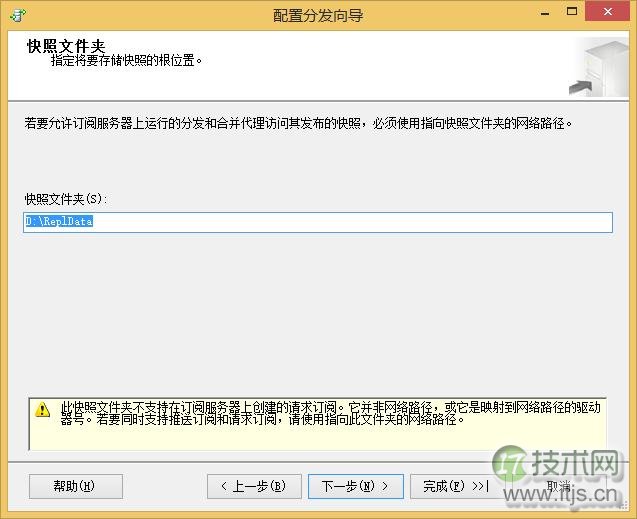The image size is (637, 519).
Task: Click the snapshot folder path input field
Action: tap(318, 222)
